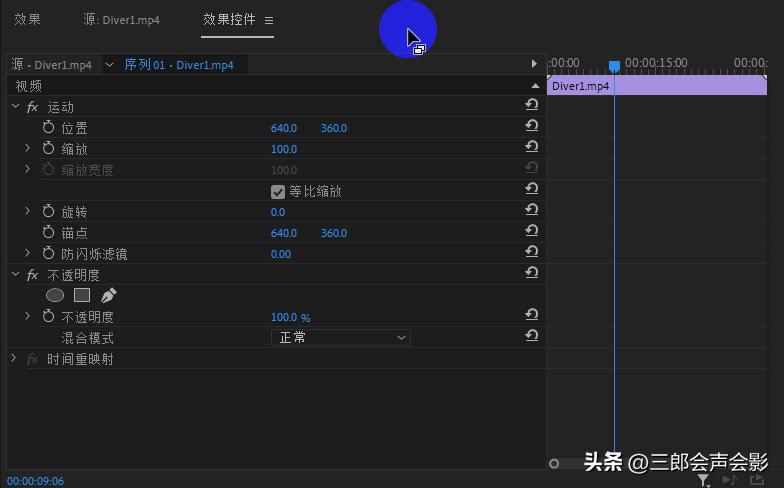Toggle the 不透明度 fx effect on or off
The image size is (784, 488).
click(32, 275)
